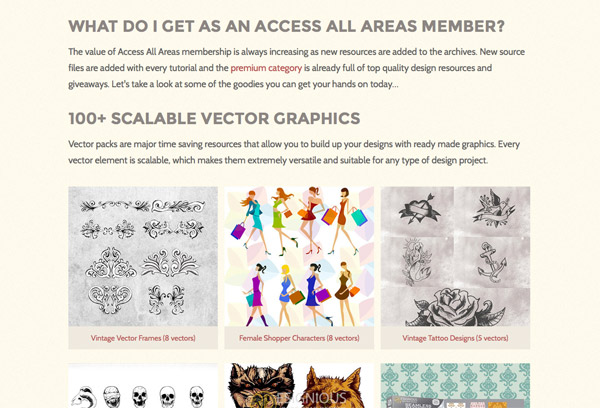Screen dimensions: 600x408
Task: Click the swallow with banner tattoo graphic
Action: point(493,209)
